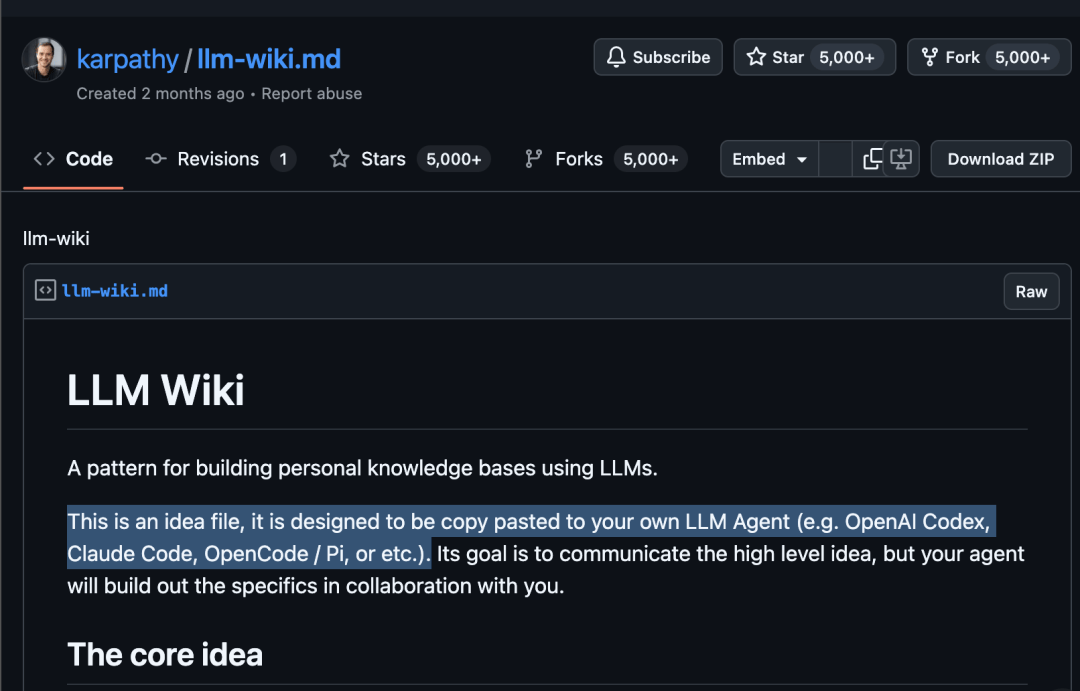Open the karpathy user link
Image resolution: width=1080 pixels, height=691 pixels.
point(127,59)
